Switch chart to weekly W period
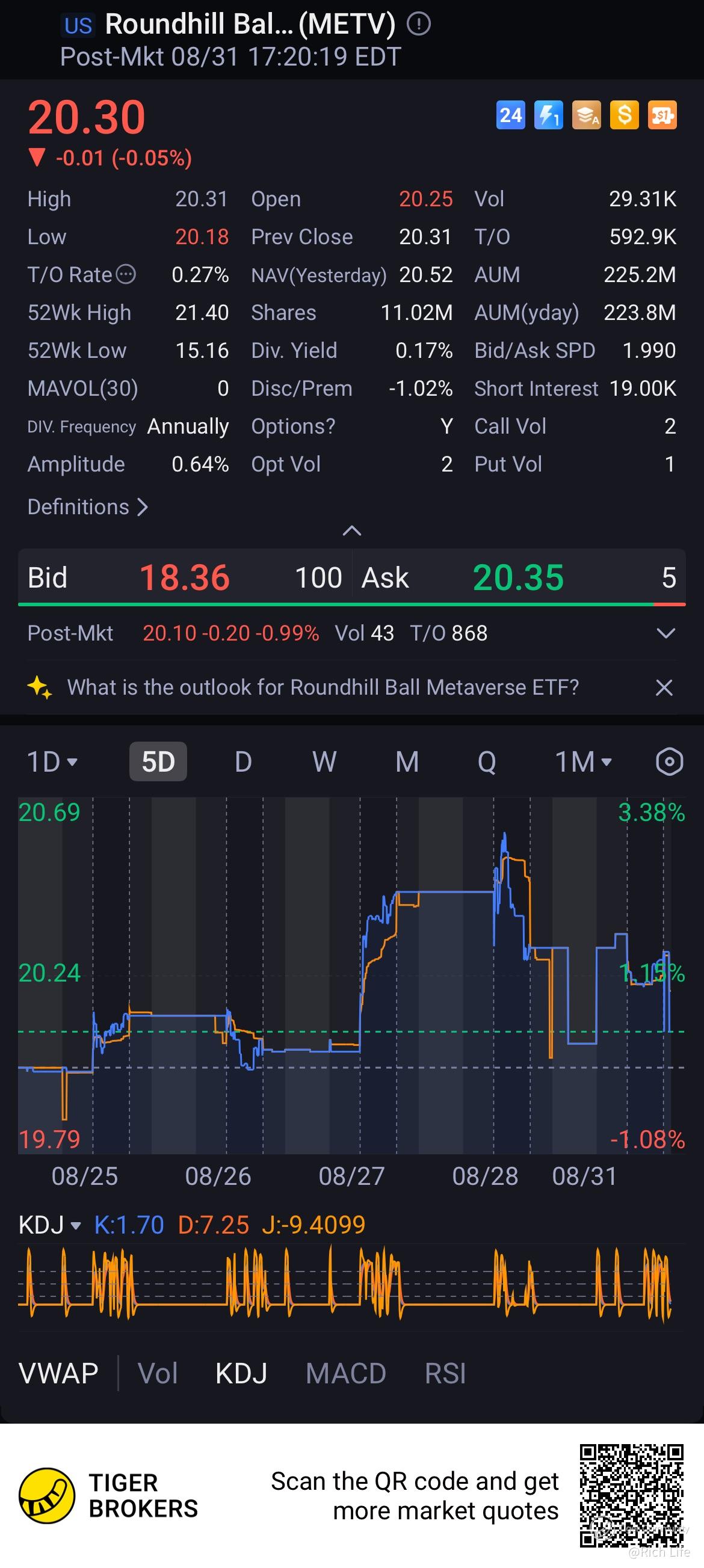 pyautogui.click(x=324, y=761)
